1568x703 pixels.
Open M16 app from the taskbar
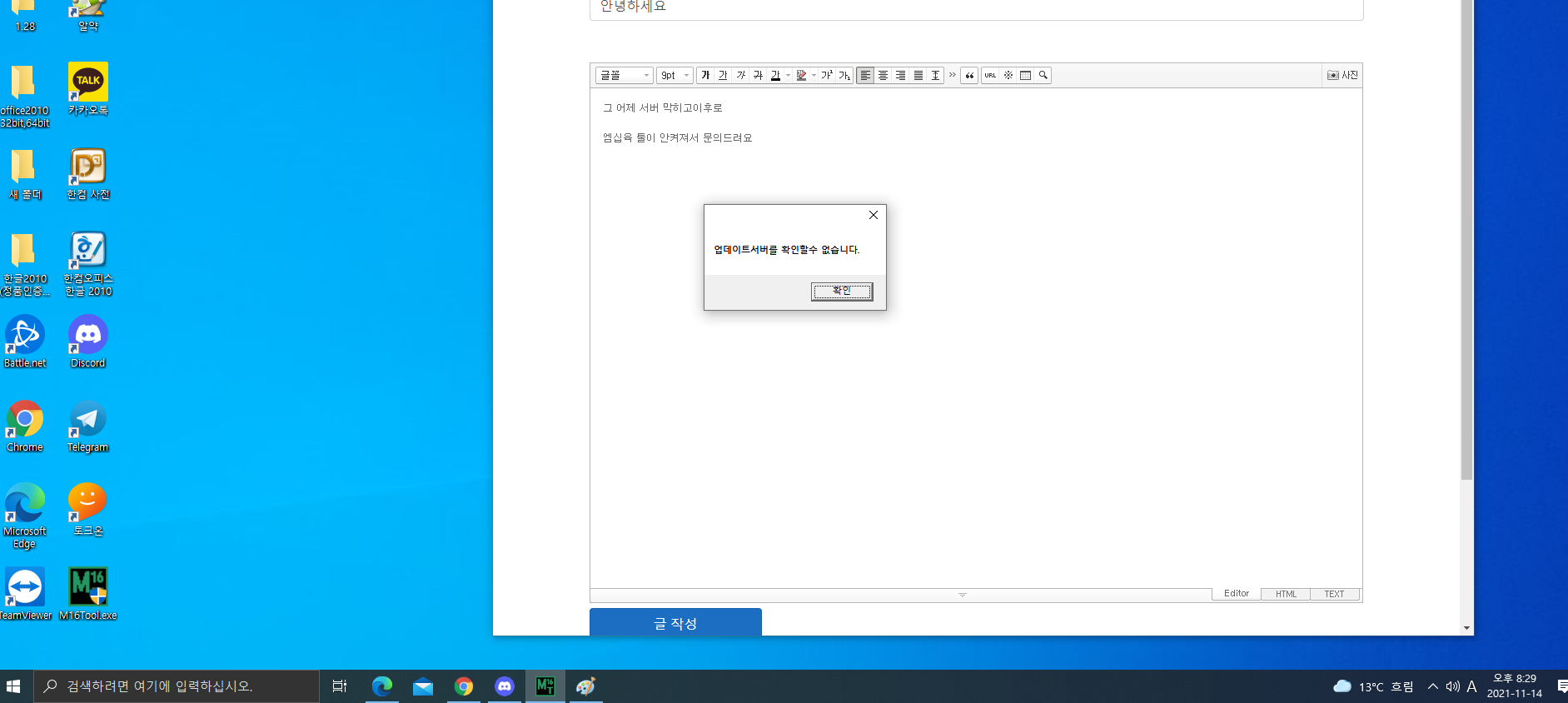[545, 686]
